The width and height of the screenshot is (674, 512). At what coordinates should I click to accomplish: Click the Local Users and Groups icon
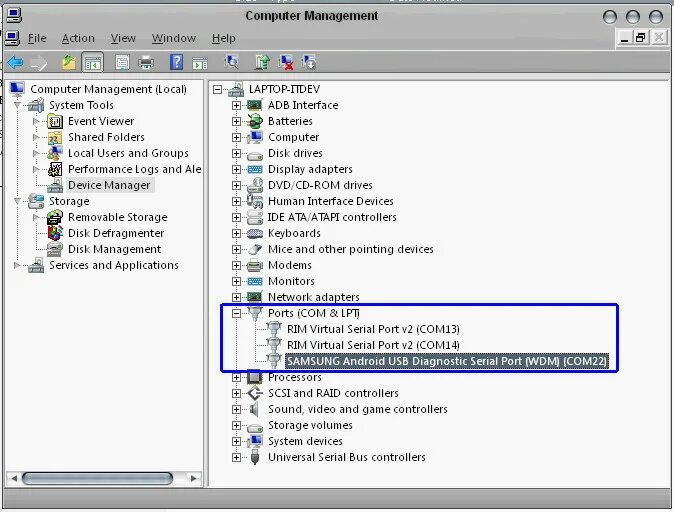pos(55,153)
